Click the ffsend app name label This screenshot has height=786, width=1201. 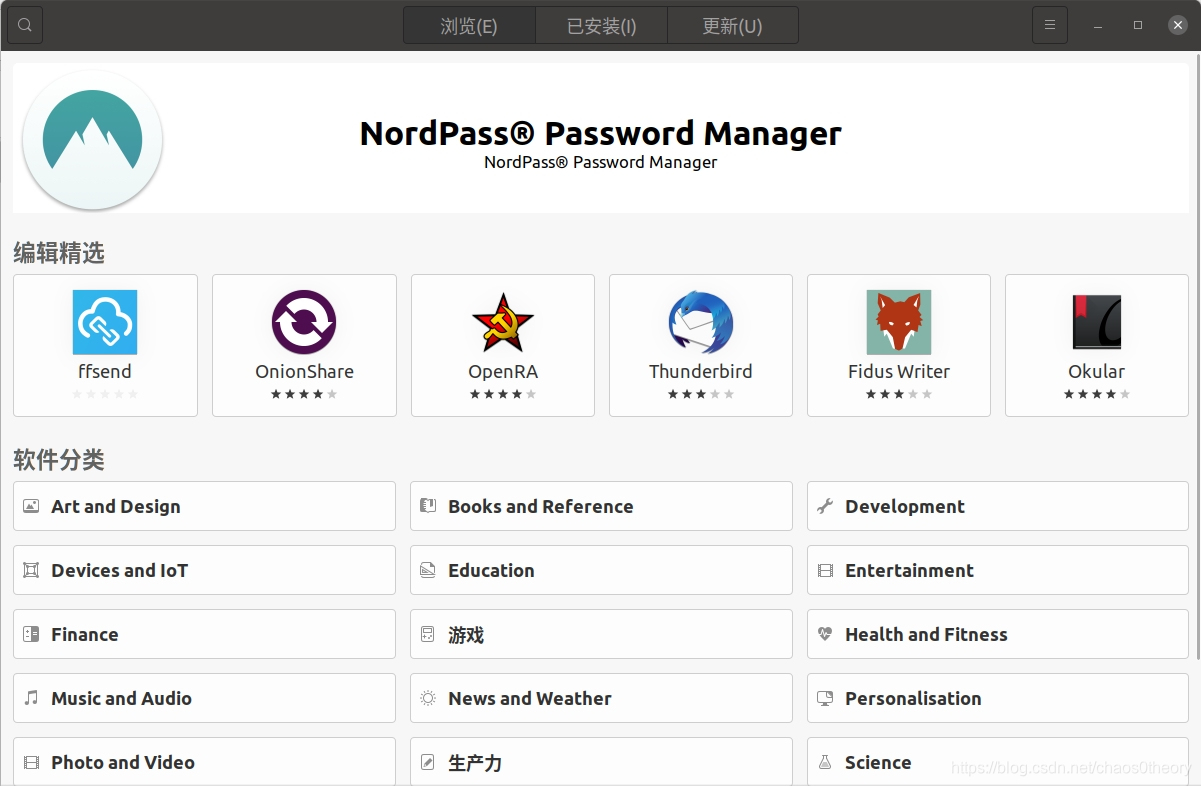pyautogui.click(x=105, y=371)
